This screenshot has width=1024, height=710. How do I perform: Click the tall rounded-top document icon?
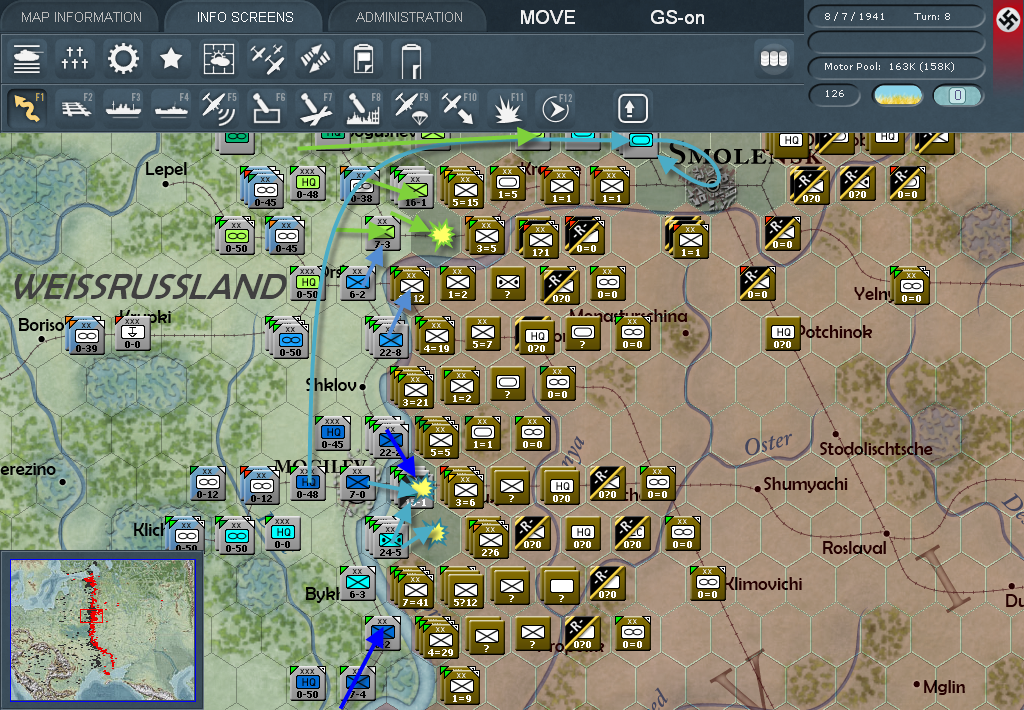(411, 59)
